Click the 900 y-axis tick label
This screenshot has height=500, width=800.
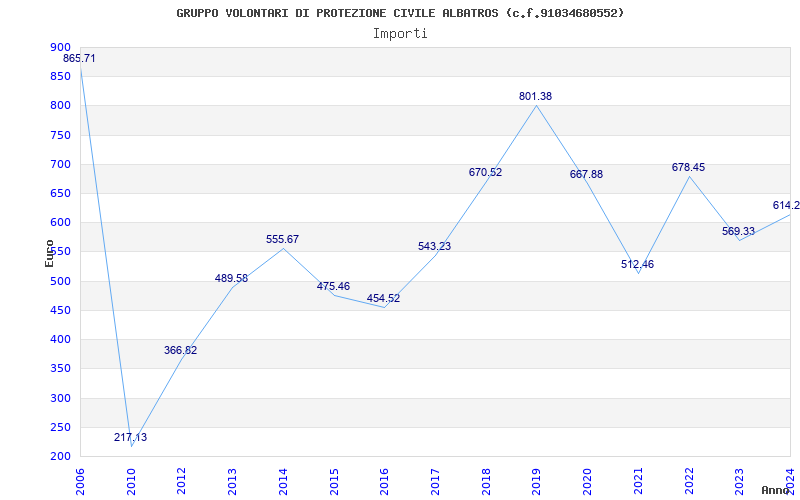60,47
